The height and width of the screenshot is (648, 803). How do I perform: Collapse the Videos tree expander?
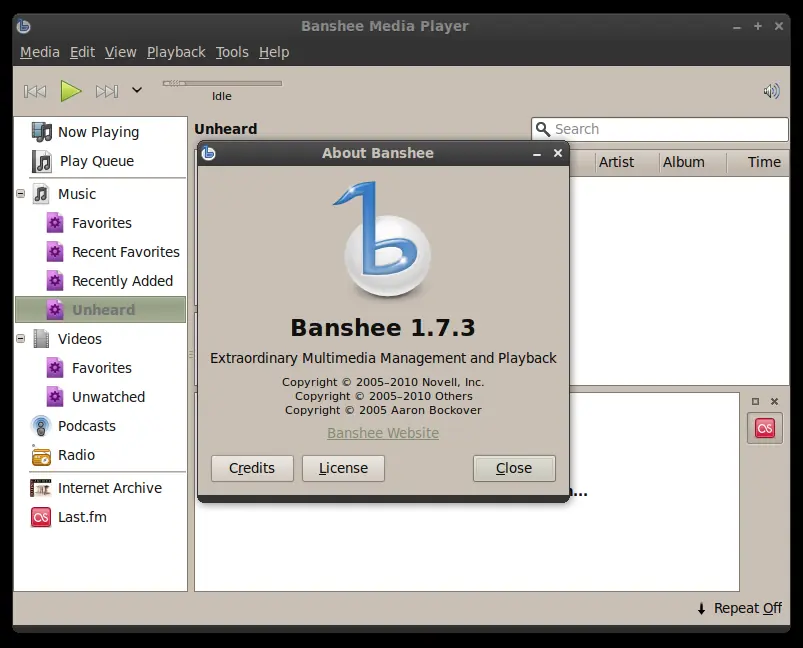20,339
